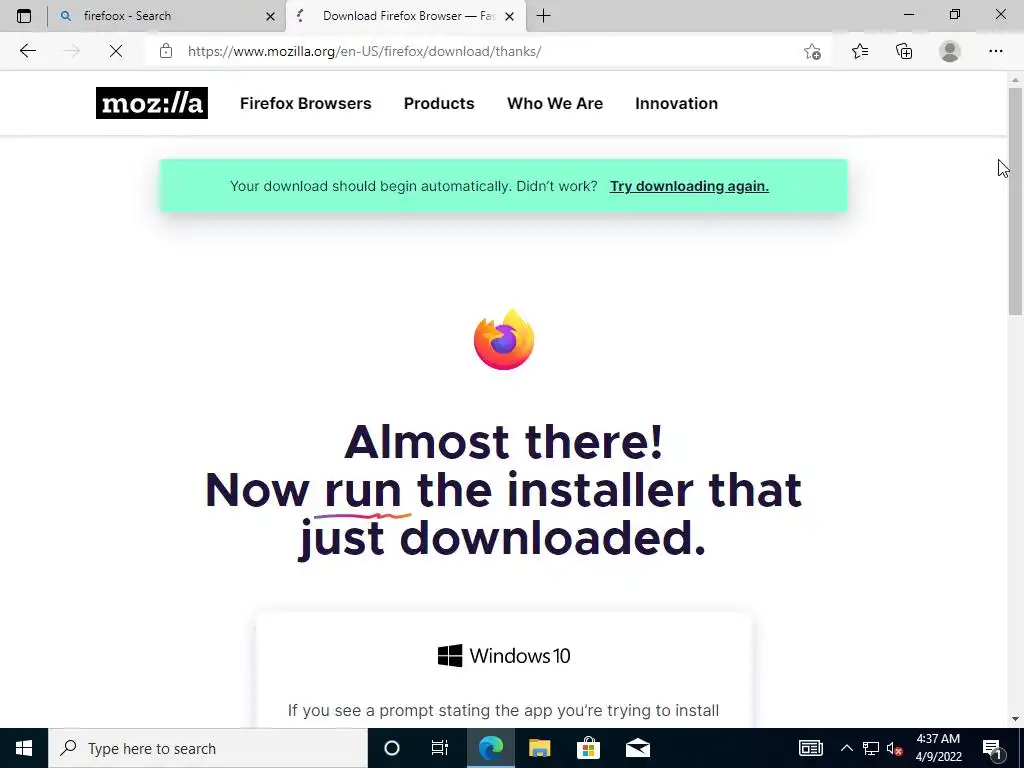
Task: Open Cortana from the taskbar
Action: [391, 748]
